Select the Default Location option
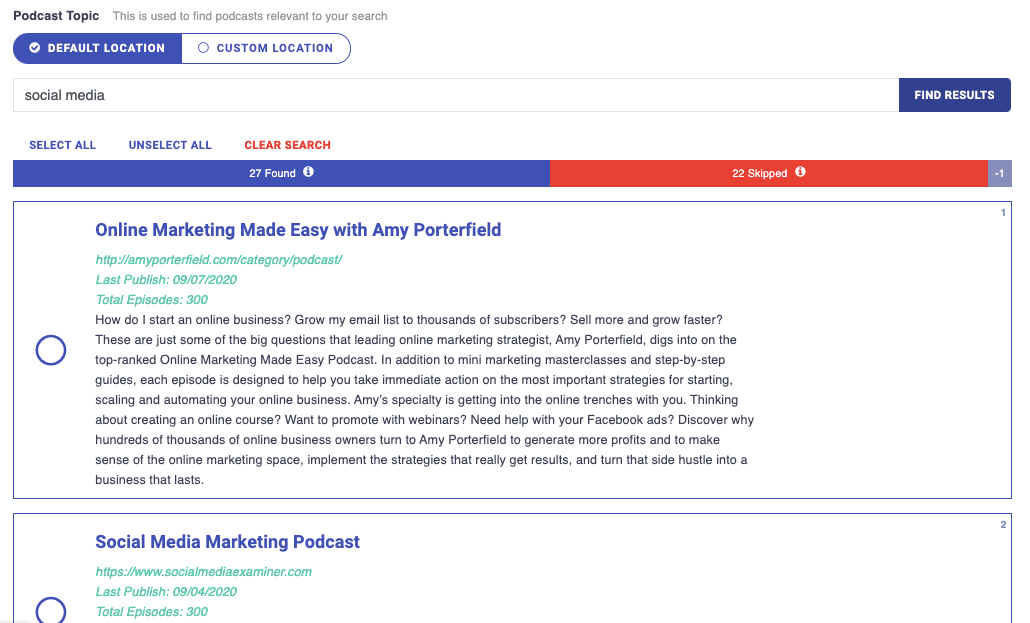Screen dimensions: 1030x623 (x=97, y=48)
